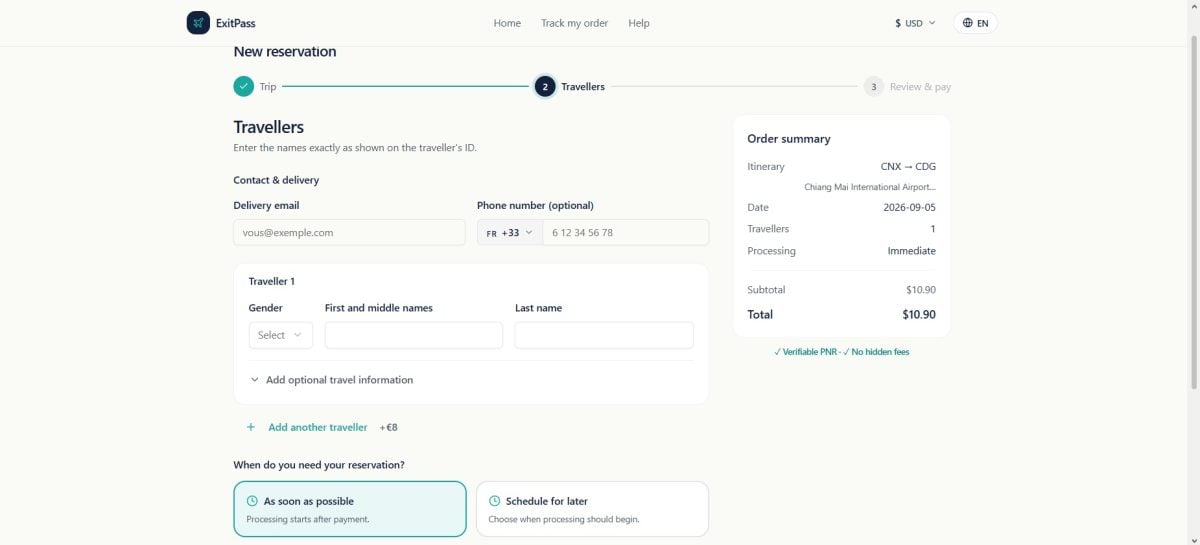
Task: Click the Review & pay step label
Action: (x=920, y=87)
